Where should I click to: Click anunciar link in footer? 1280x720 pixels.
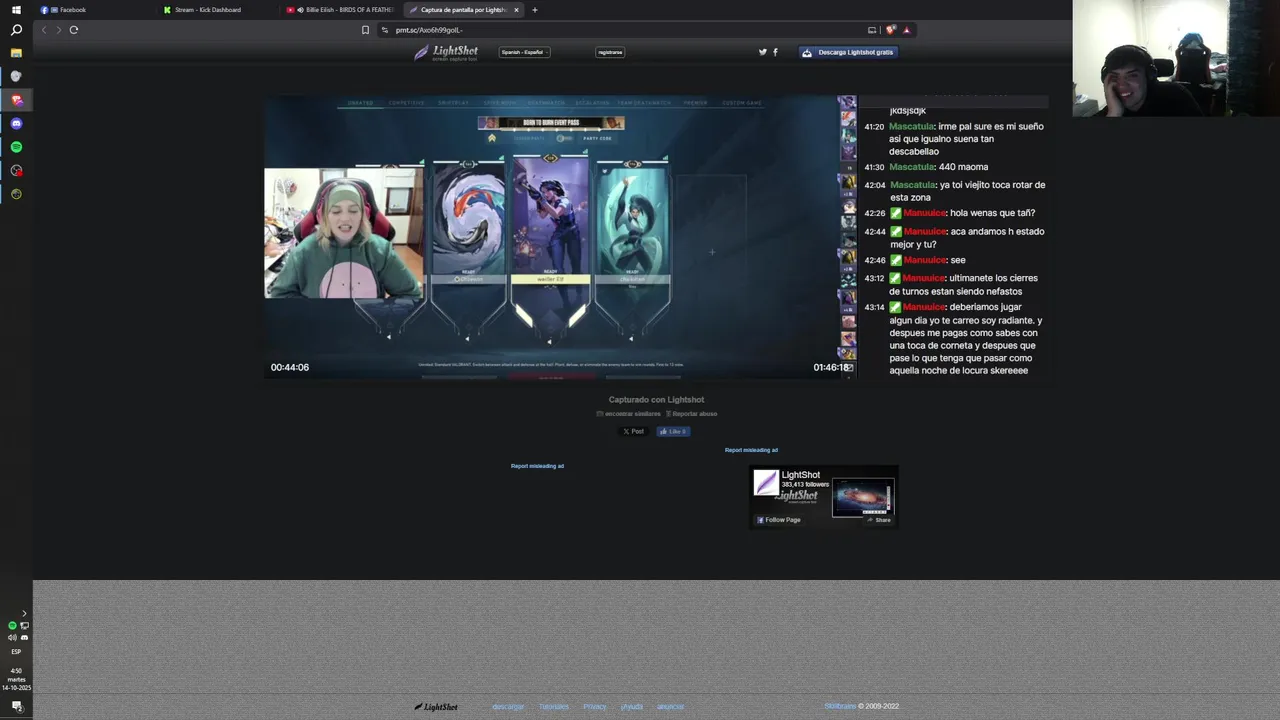(671, 706)
